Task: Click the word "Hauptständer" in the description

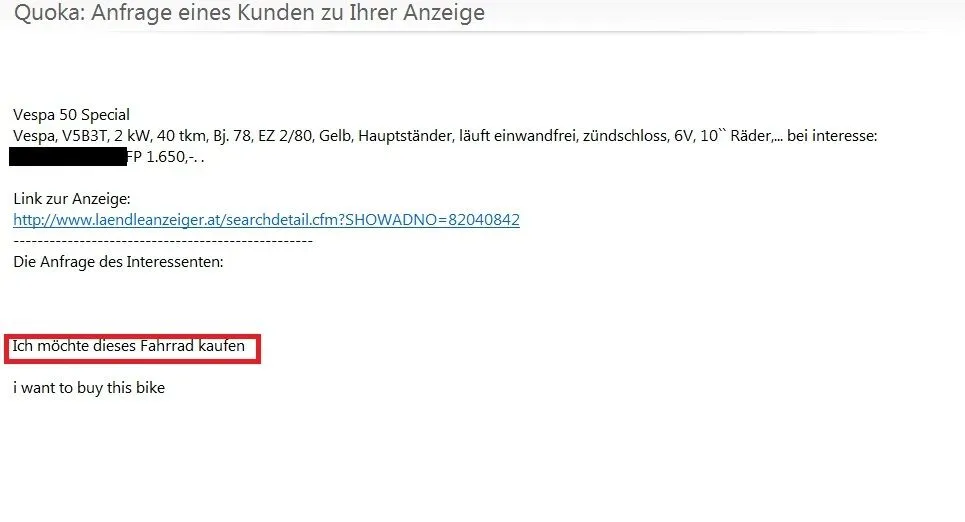Action: [x=404, y=136]
